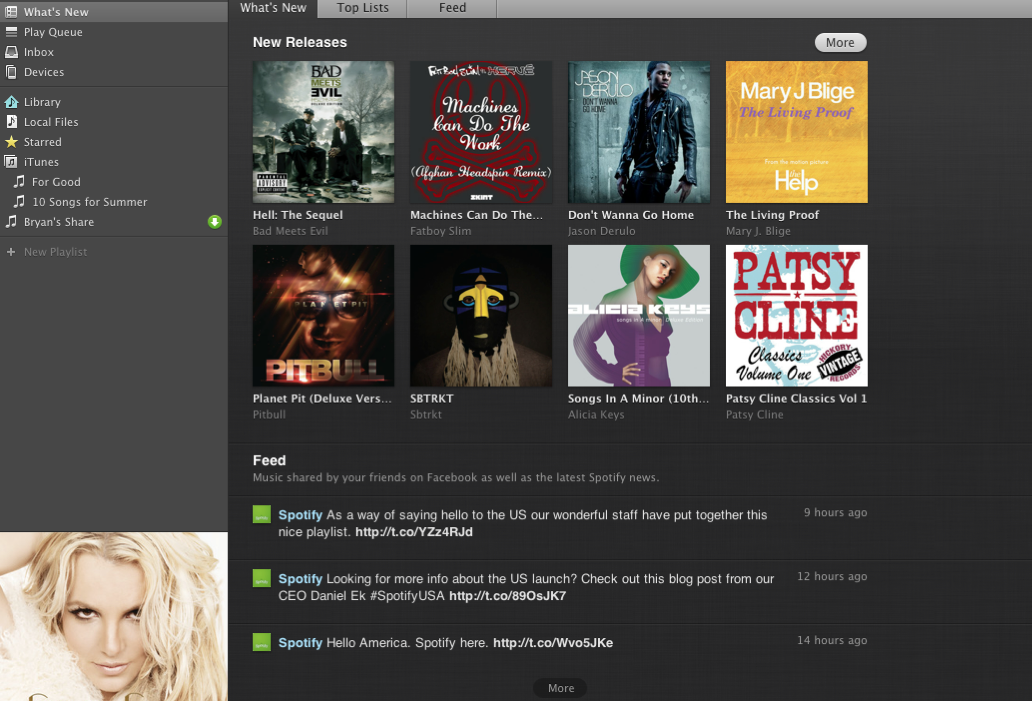Click Spotify avatar on 12 hours ago post
Screen dimensions: 1032x701
click(262, 578)
